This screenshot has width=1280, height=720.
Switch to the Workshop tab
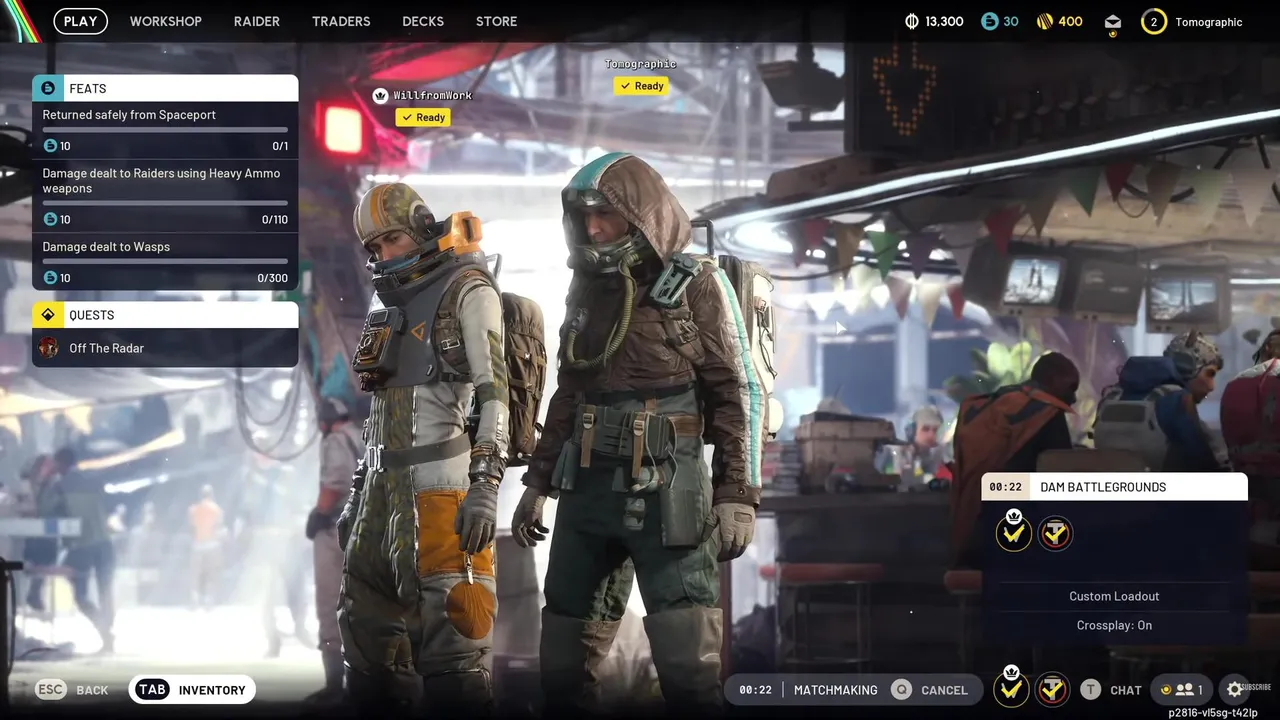(166, 21)
